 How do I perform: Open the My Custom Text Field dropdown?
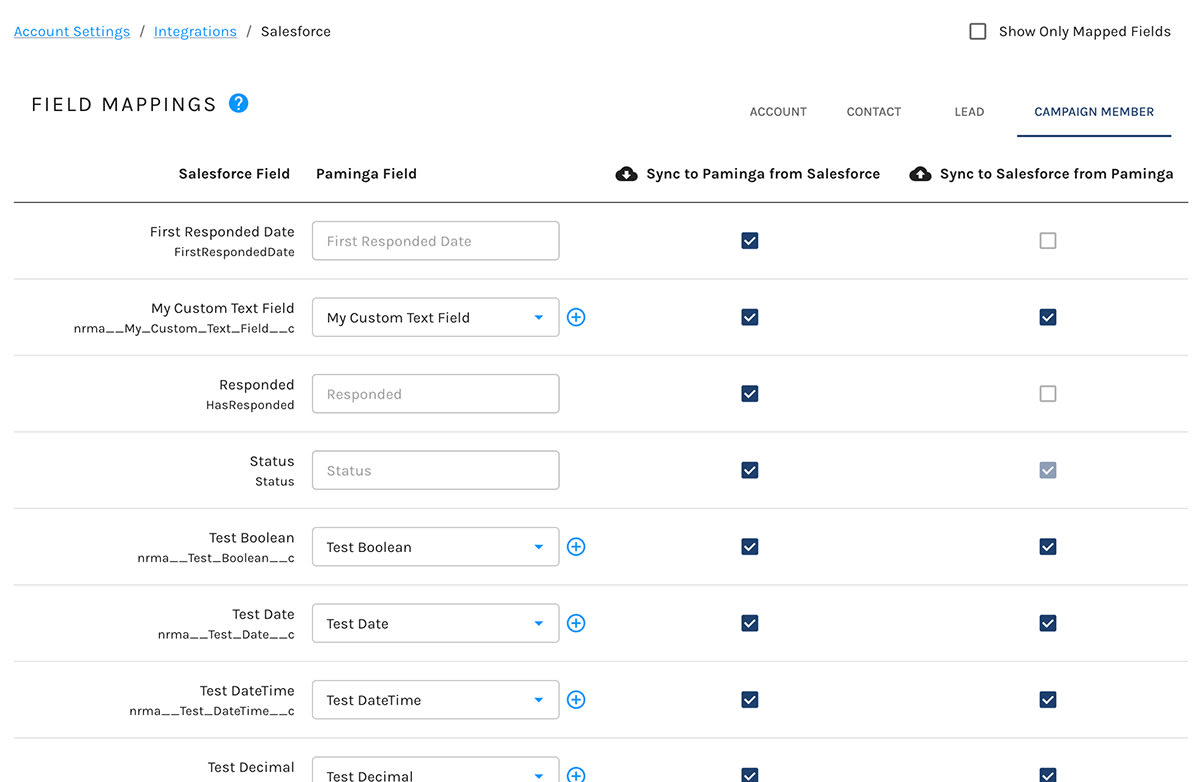538,317
